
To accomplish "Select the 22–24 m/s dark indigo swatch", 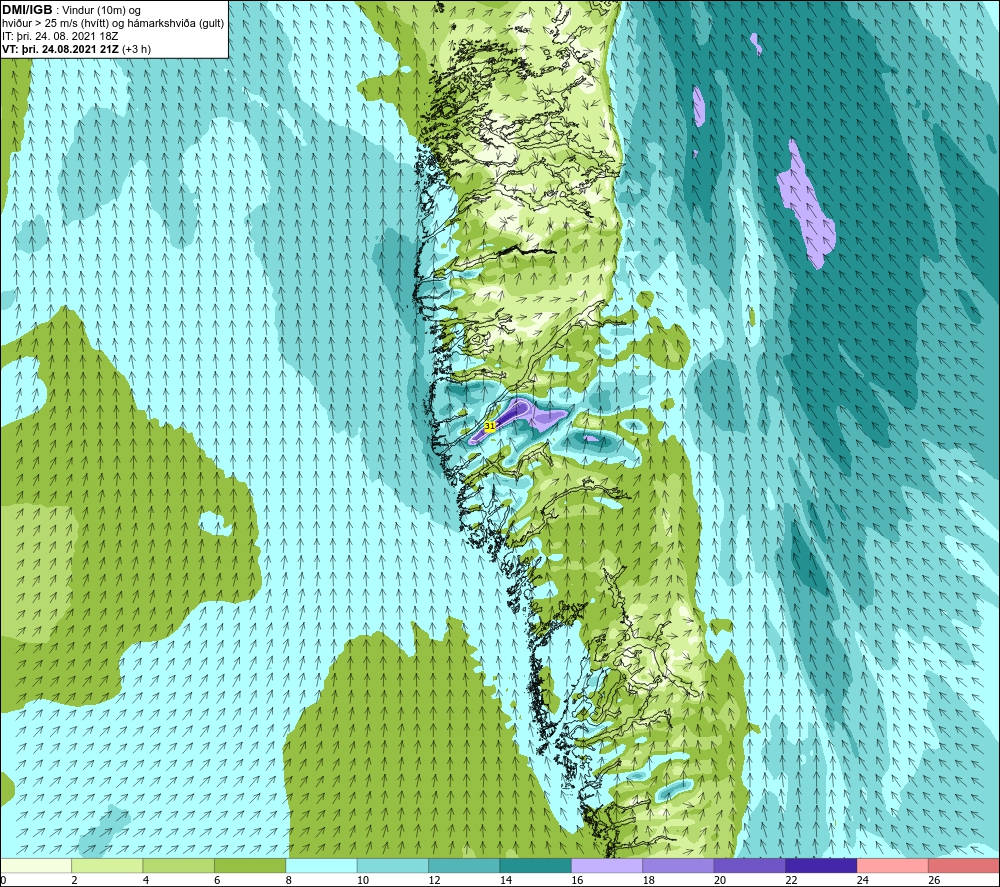I will tap(821, 865).
